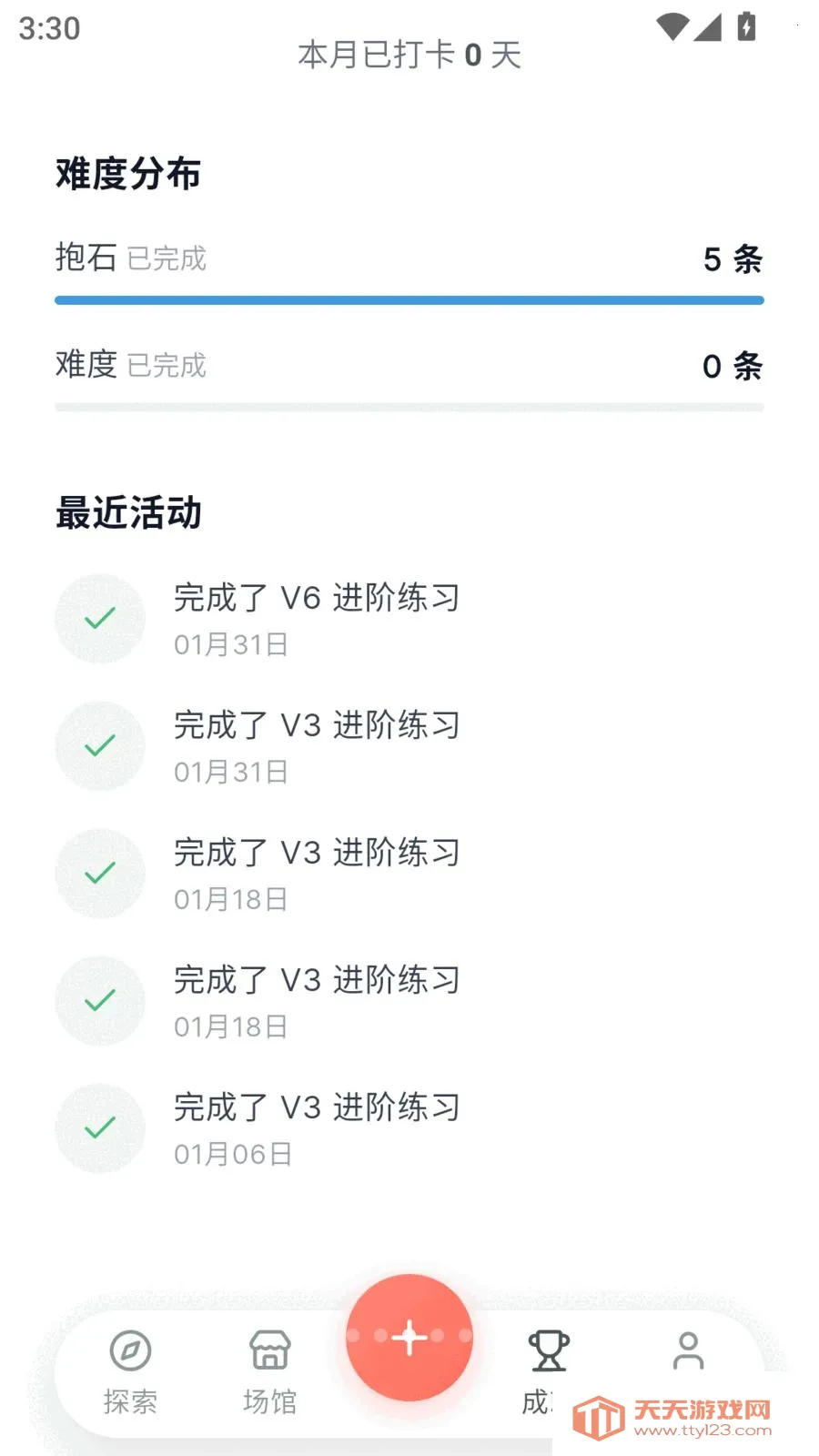The image size is (819, 1456).
Task: Tap the 0 条 difficulty count
Action: coord(733,366)
